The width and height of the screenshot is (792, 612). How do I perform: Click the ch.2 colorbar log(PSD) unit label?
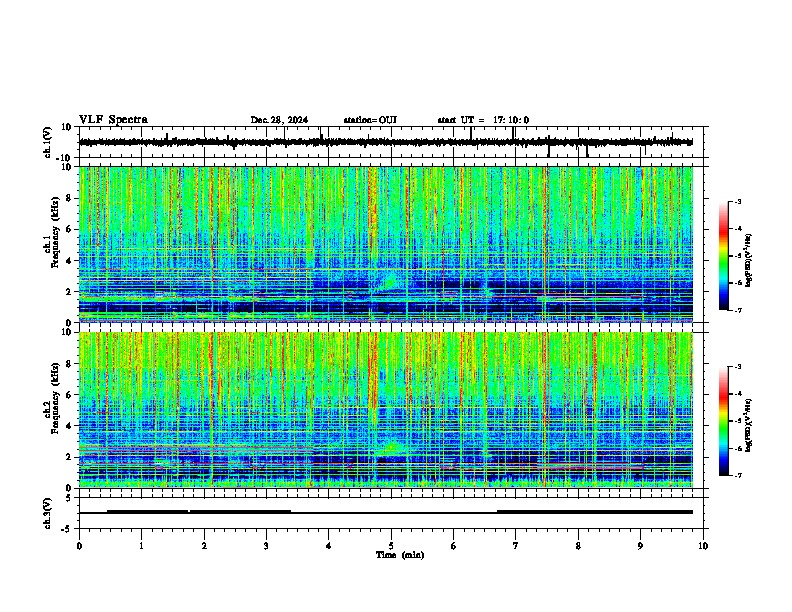tap(749, 425)
